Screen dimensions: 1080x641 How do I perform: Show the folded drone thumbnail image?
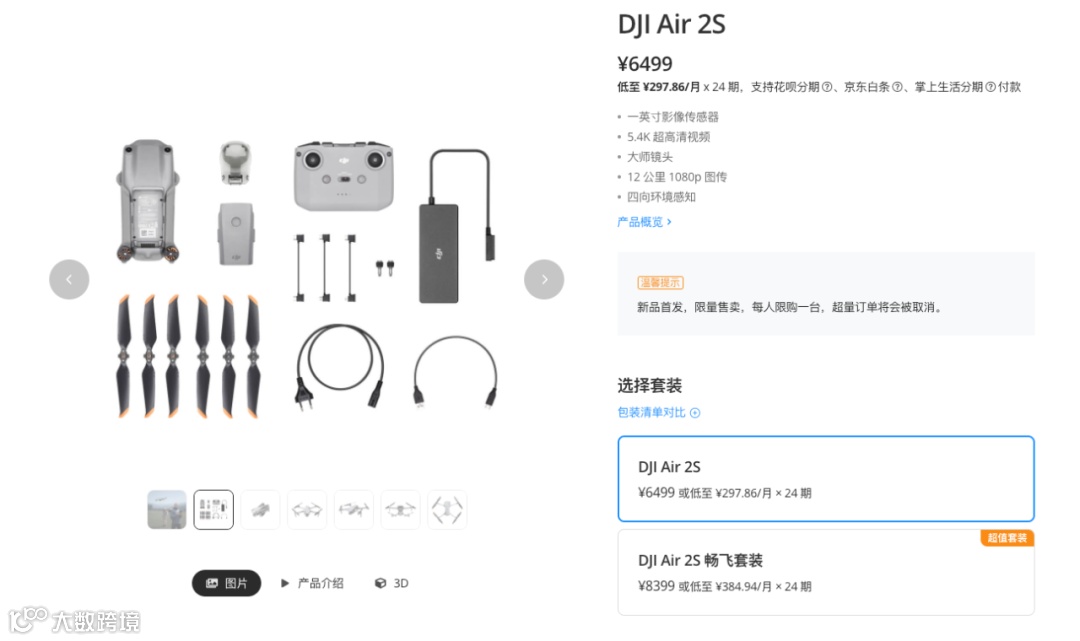pyautogui.click(x=260, y=509)
